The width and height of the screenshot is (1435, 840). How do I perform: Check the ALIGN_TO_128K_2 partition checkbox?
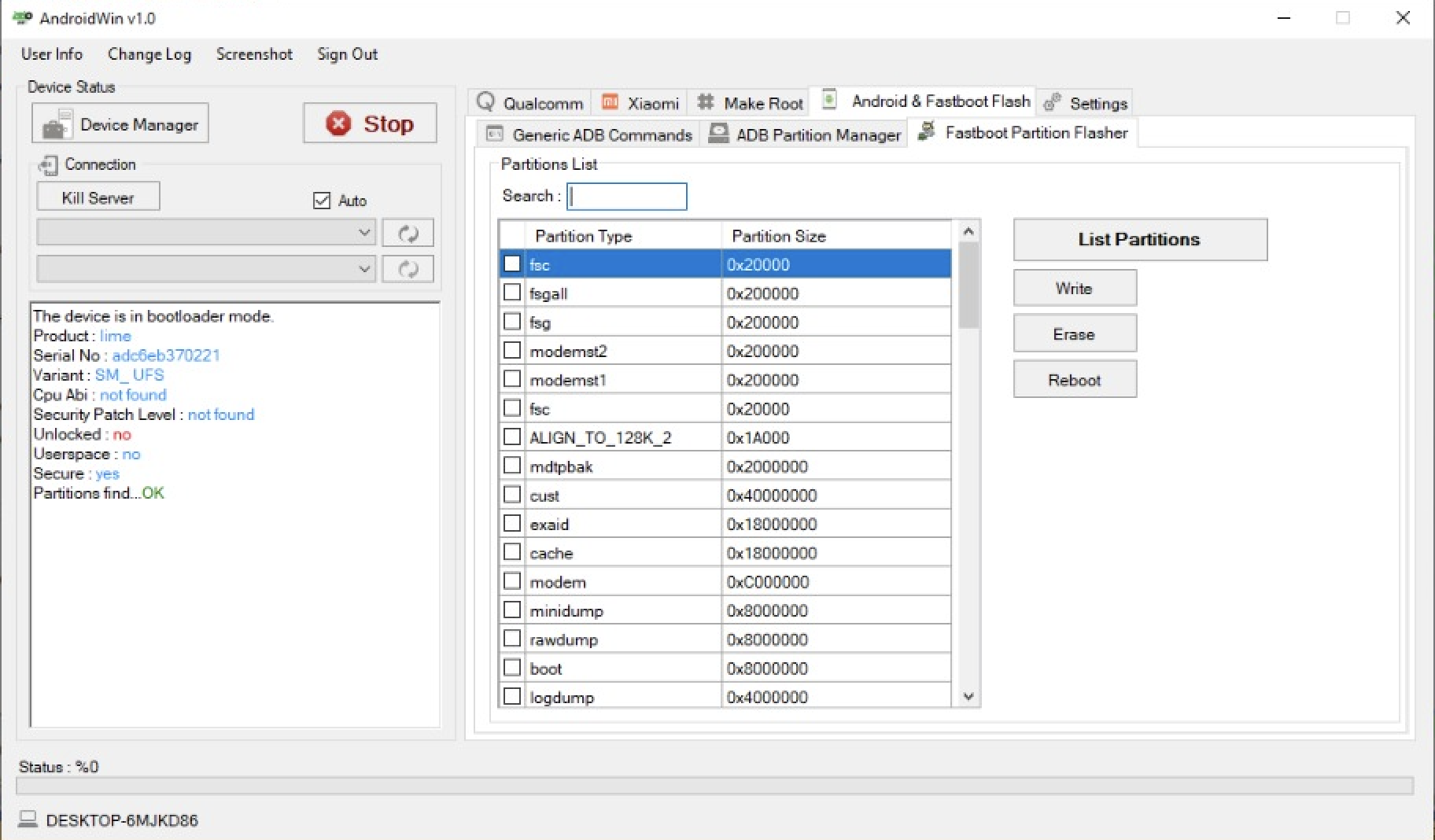512,437
